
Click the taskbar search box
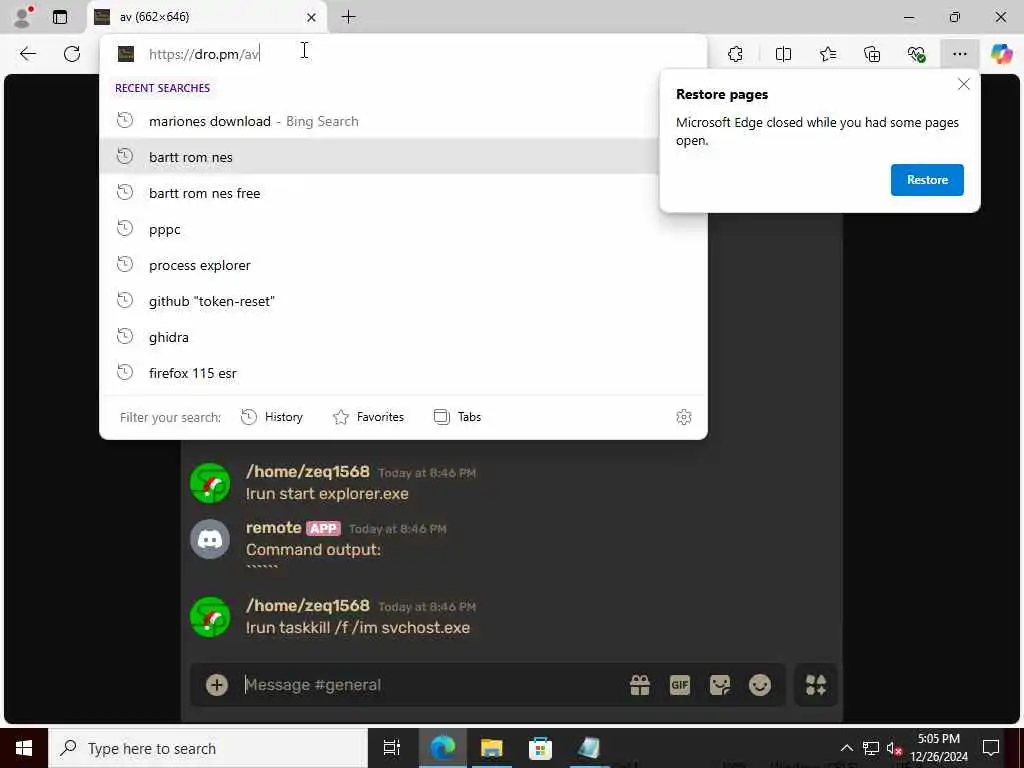pyautogui.click(x=208, y=748)
